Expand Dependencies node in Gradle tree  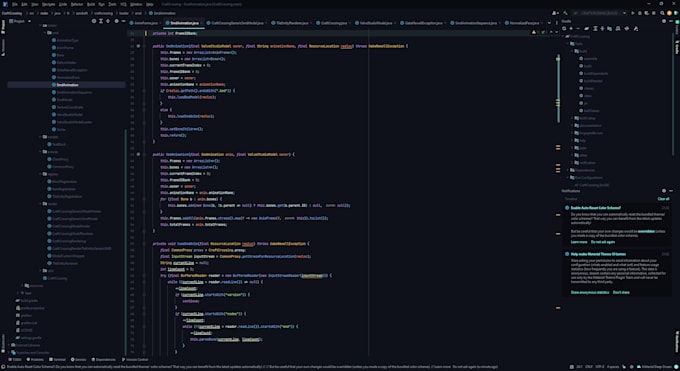(568, 171)
